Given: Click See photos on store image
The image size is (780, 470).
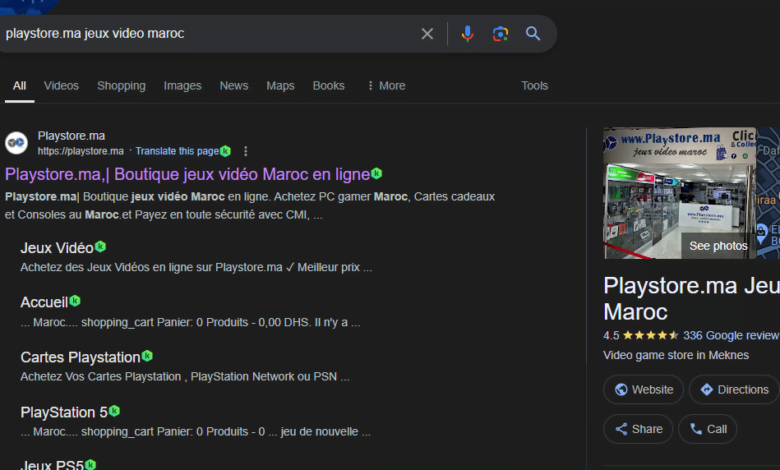Looking at the screenshot, I should [x=718, y=246].
